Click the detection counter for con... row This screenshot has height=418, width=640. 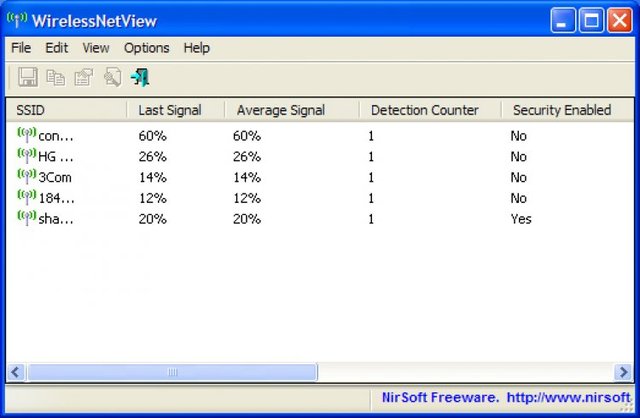pyautogui.click(x=371, y=136)
